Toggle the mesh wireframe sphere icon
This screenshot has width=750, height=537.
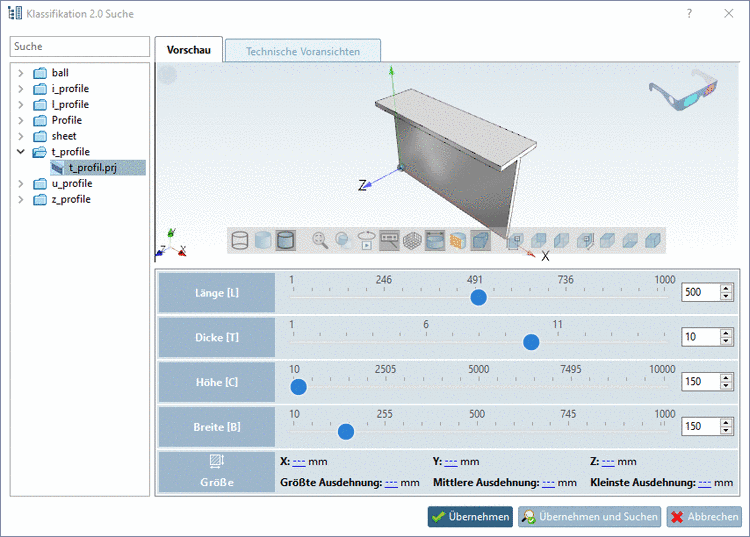(x=412, y=240)
